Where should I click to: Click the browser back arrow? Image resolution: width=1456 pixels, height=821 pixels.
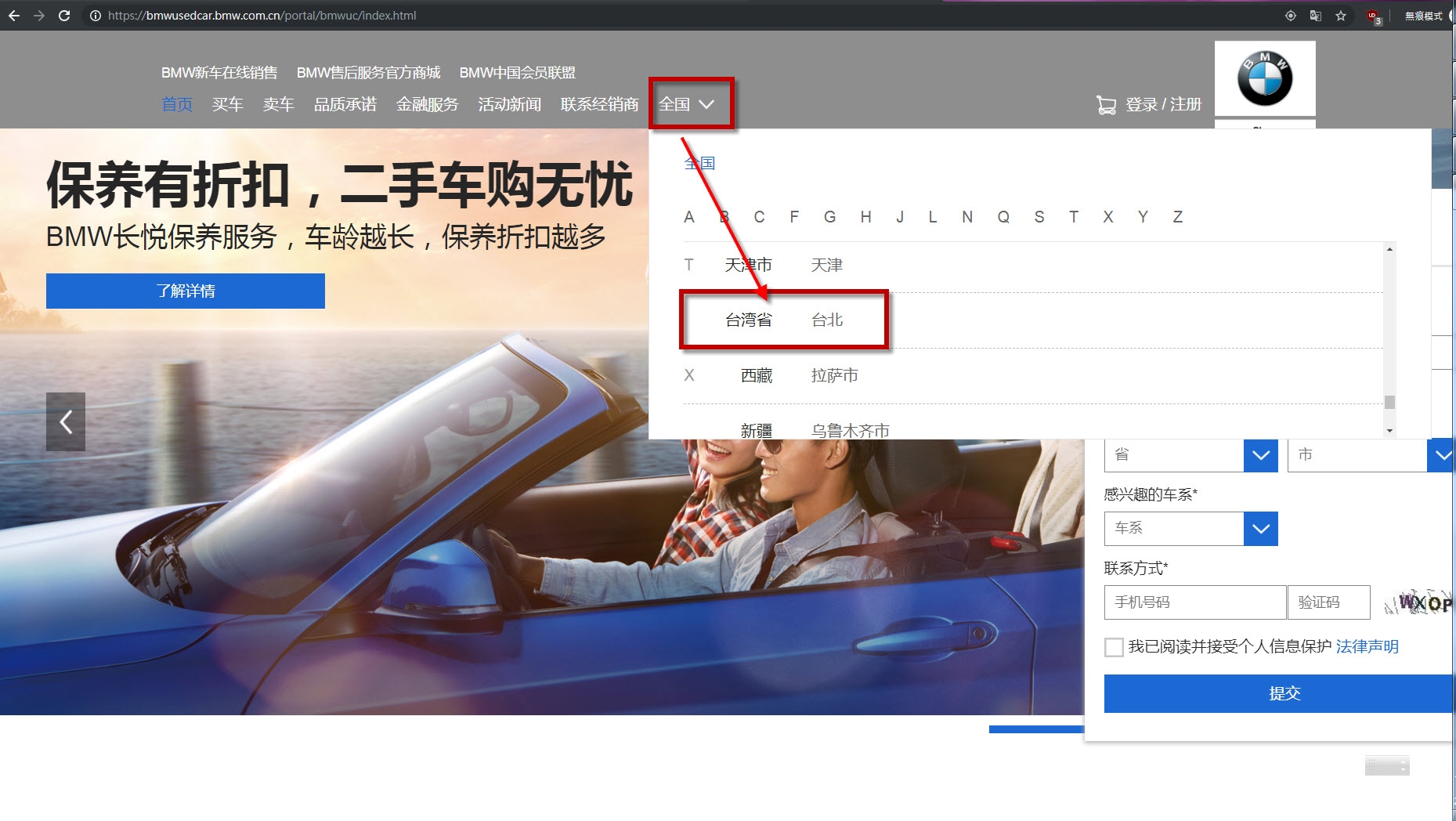[x=14, y=16]
